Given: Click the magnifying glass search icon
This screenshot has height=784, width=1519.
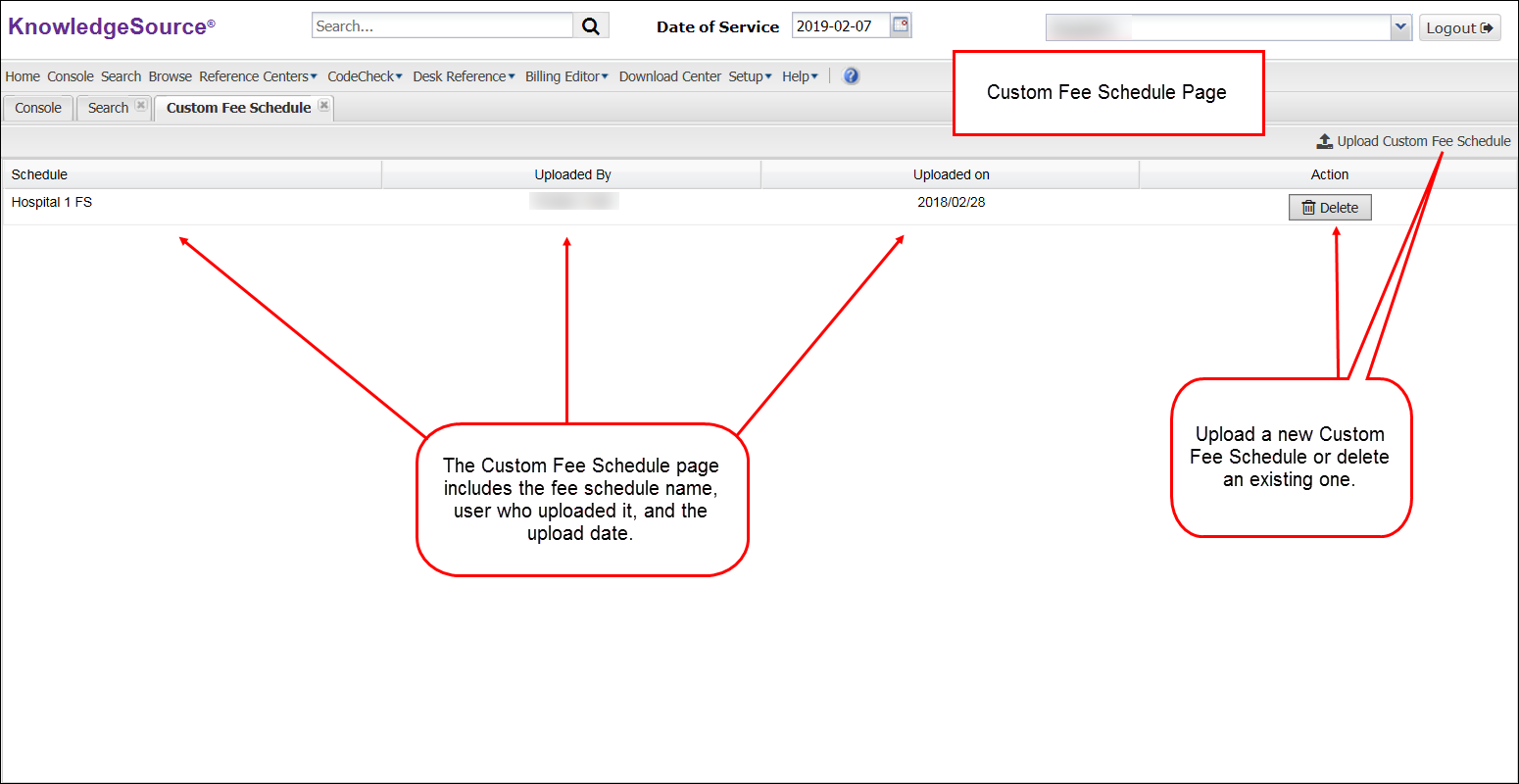Looking at the screenshot, I should tap(591, 26).
